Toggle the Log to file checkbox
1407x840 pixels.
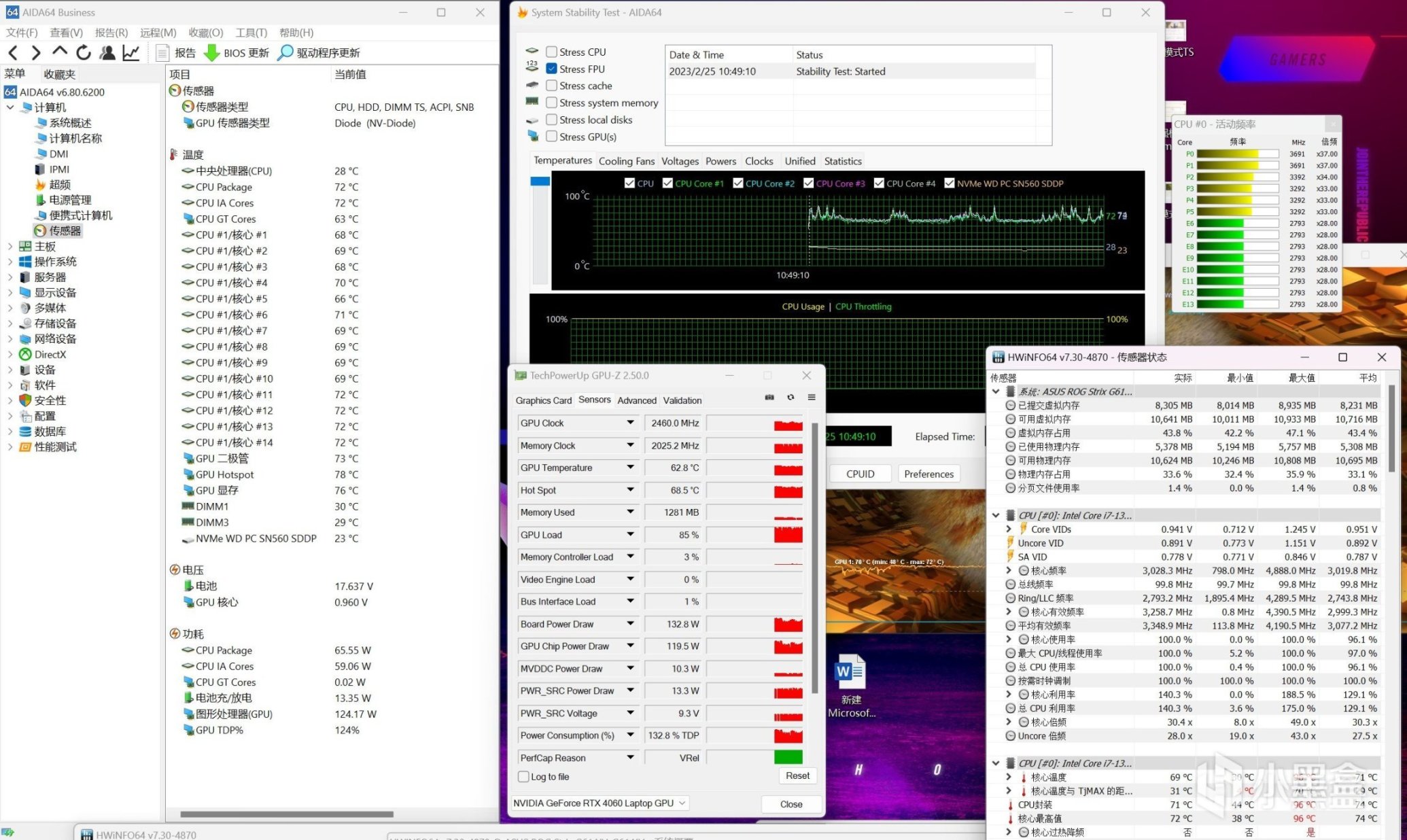[x=523, y=777]
